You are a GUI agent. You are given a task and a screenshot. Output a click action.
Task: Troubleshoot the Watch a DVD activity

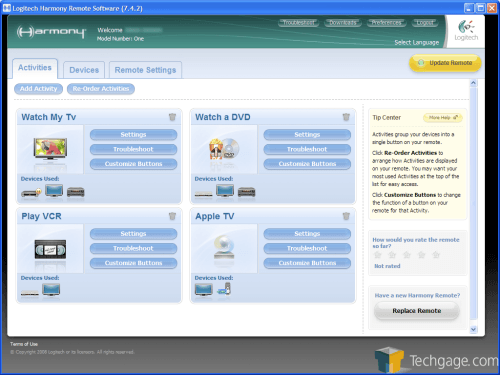point(307,149)
